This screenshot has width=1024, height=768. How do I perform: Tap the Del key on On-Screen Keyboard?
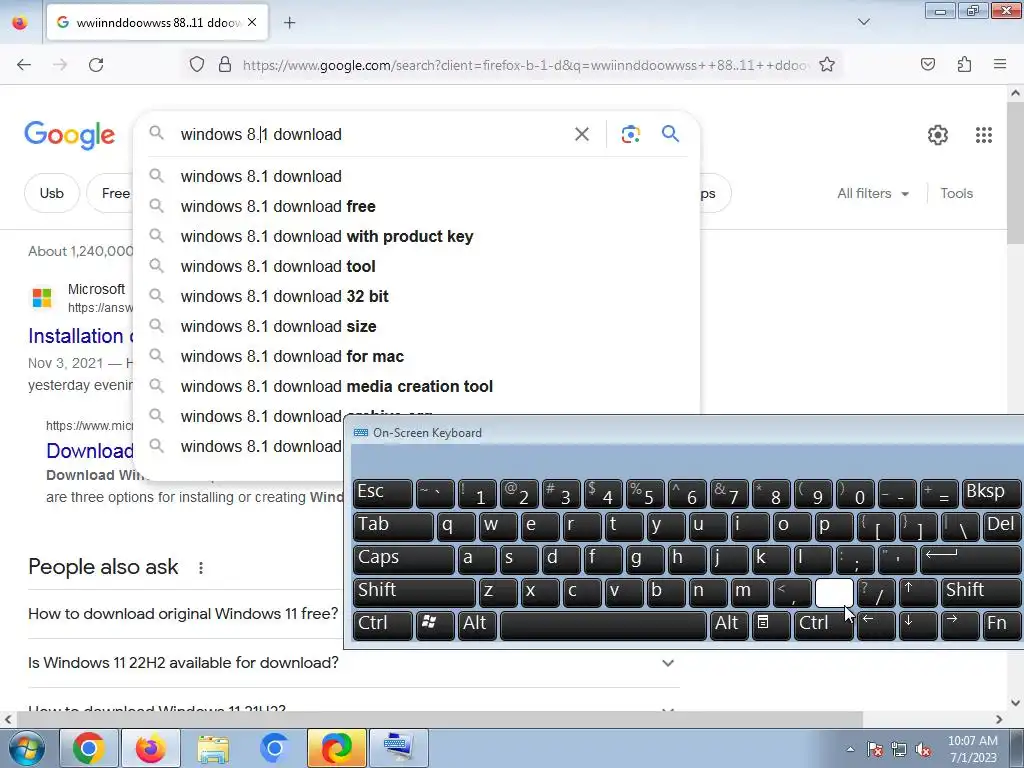tap(1001, 526)
